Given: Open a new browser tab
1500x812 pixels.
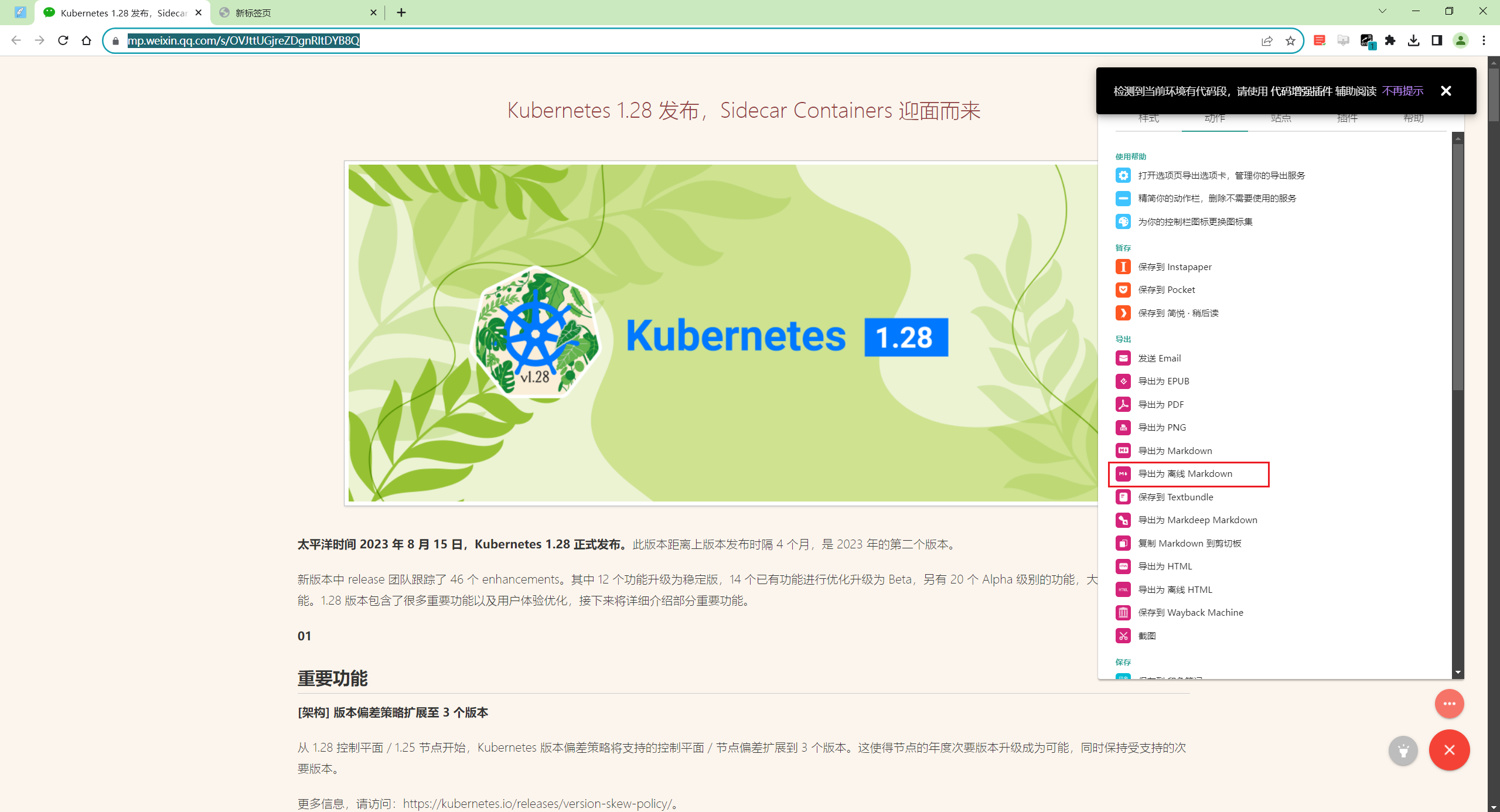Looking at the screenshot, I should coord(401,13).
